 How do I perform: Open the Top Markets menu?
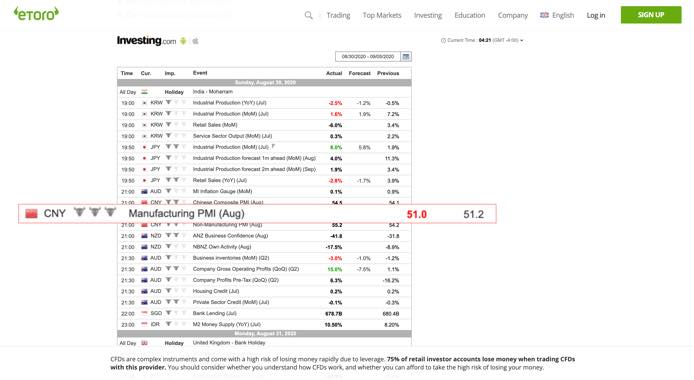pos(382,15)
